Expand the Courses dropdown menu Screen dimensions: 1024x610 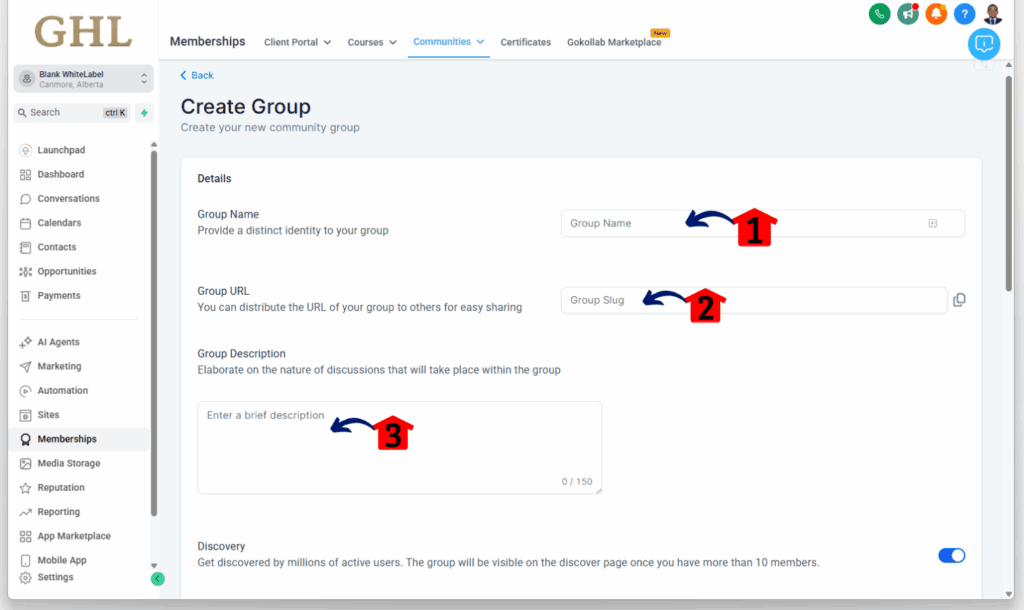(372, 42)
